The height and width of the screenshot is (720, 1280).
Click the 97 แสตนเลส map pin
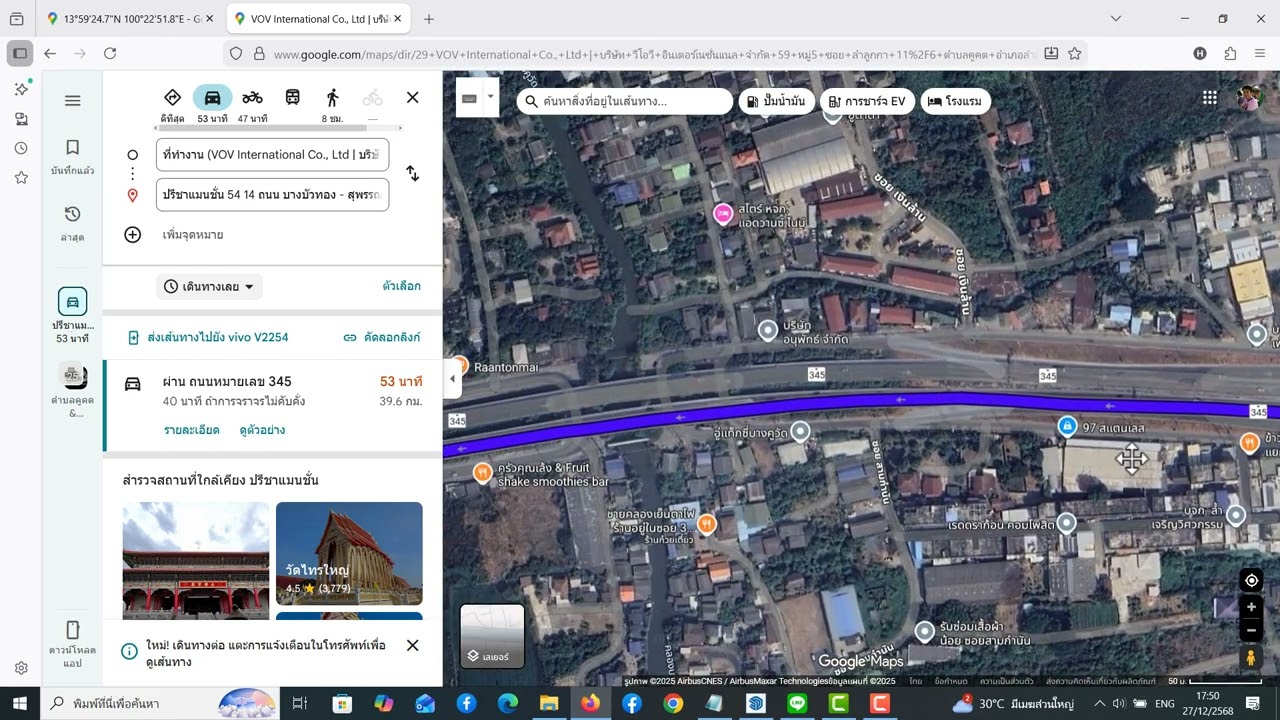tap(1067, 427)
